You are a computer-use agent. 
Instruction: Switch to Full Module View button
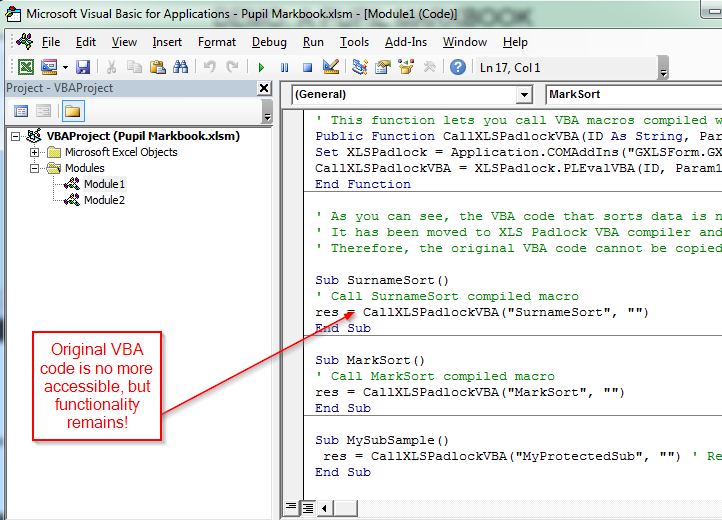point(308,508)
